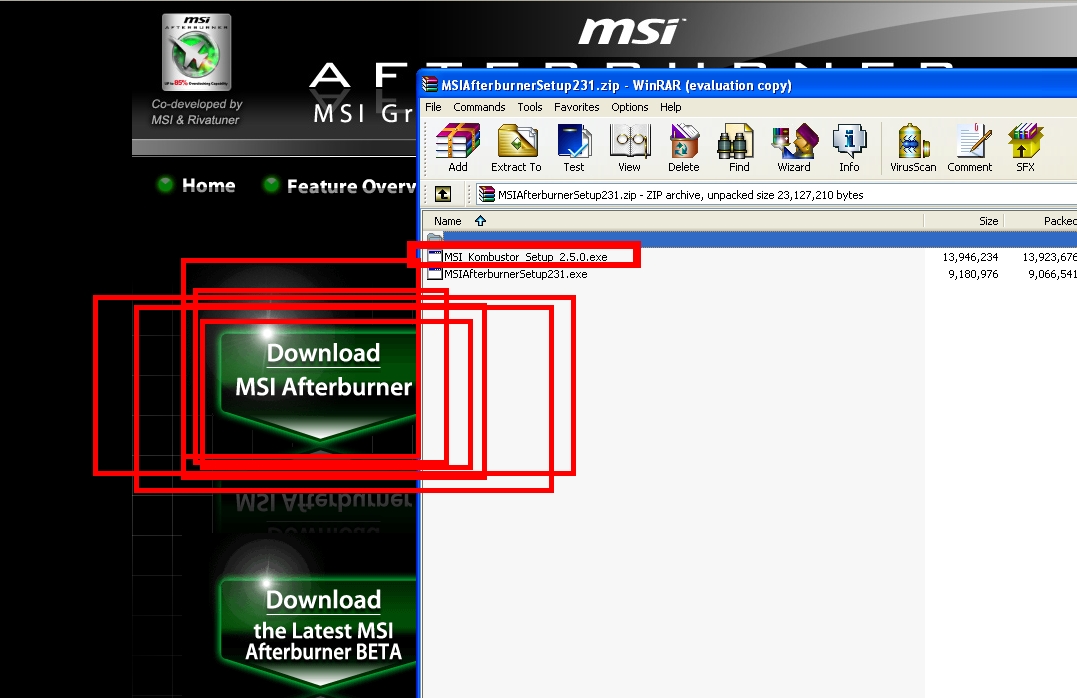Run VirusScan on the archive
1077x698 pixels.
913,148
